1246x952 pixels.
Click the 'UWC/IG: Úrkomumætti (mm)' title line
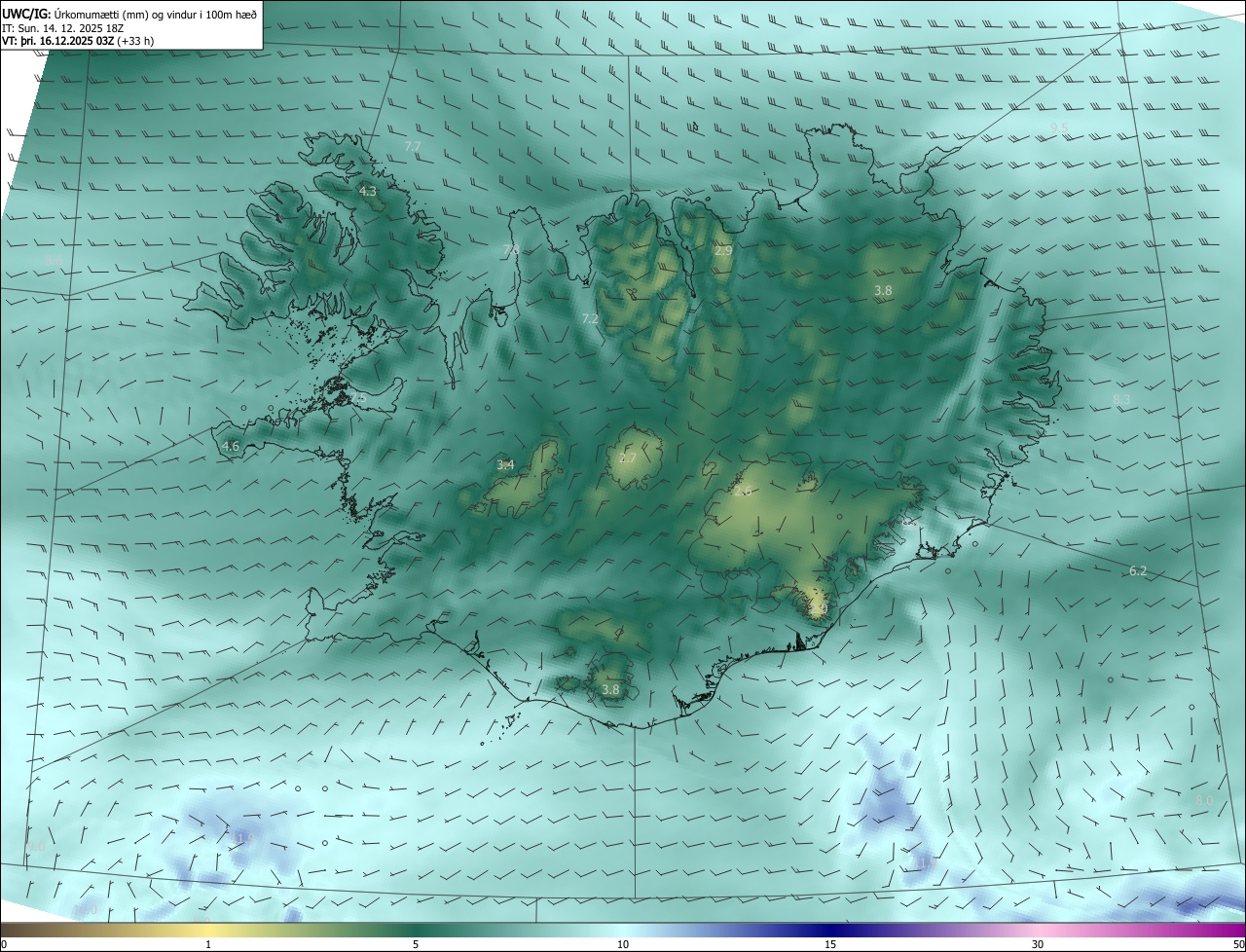[x=129, y=14]
